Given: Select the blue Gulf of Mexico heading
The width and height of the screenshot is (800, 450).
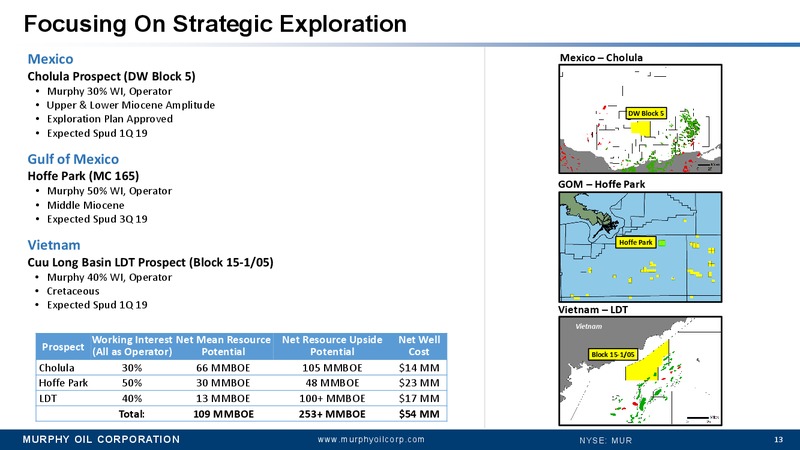Looking at the screenshot, I should pyautogui.click(x=73, y=159).
